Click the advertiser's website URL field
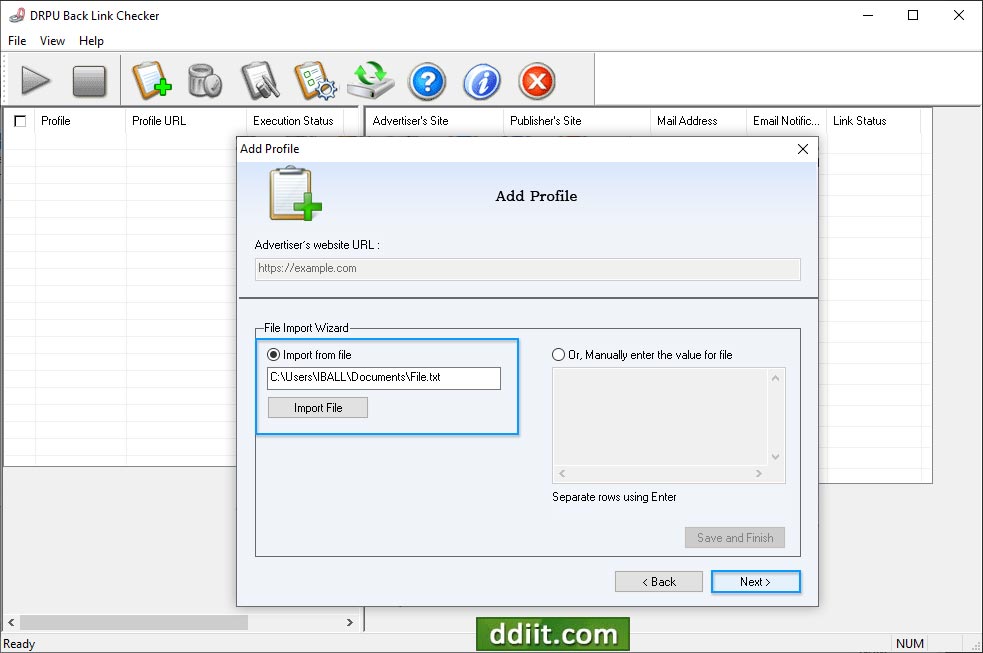 pos(527,268)
